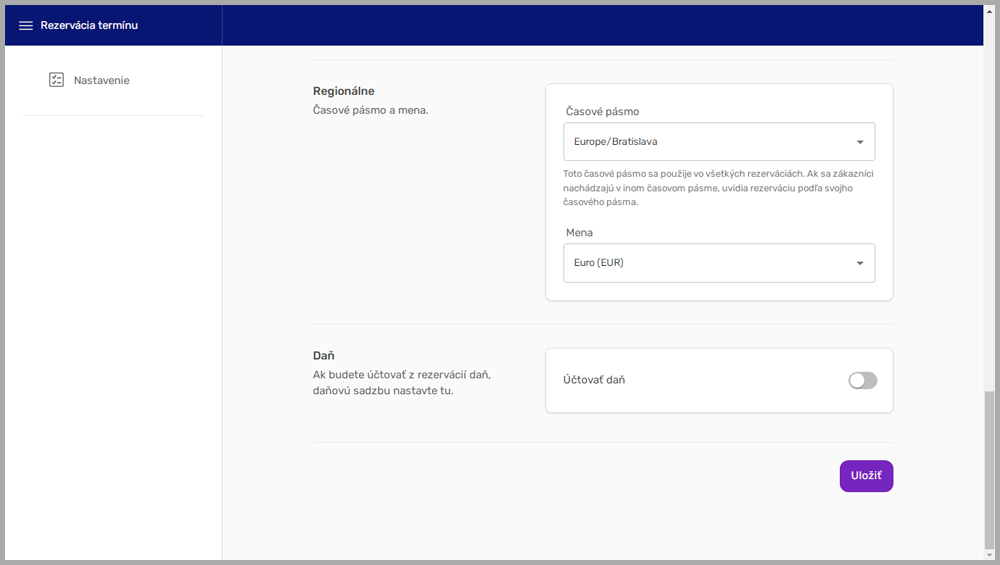Click the vertical scrollbar thumb
Viewport: 1000px width, 565px height.
(x=990, y=470)
